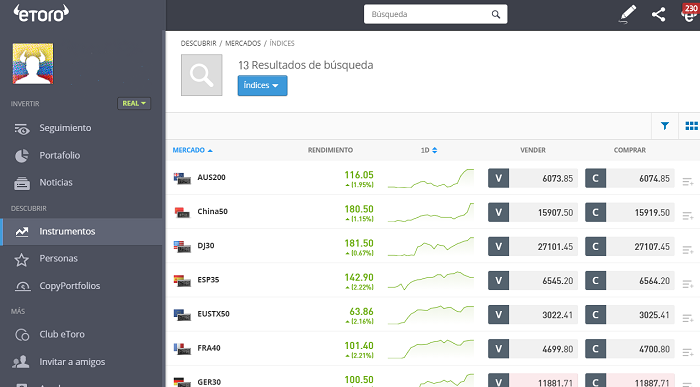Sell DJ30 at 27101.45
The width and height of the screenshot is (700, 387).
[533, 247]
